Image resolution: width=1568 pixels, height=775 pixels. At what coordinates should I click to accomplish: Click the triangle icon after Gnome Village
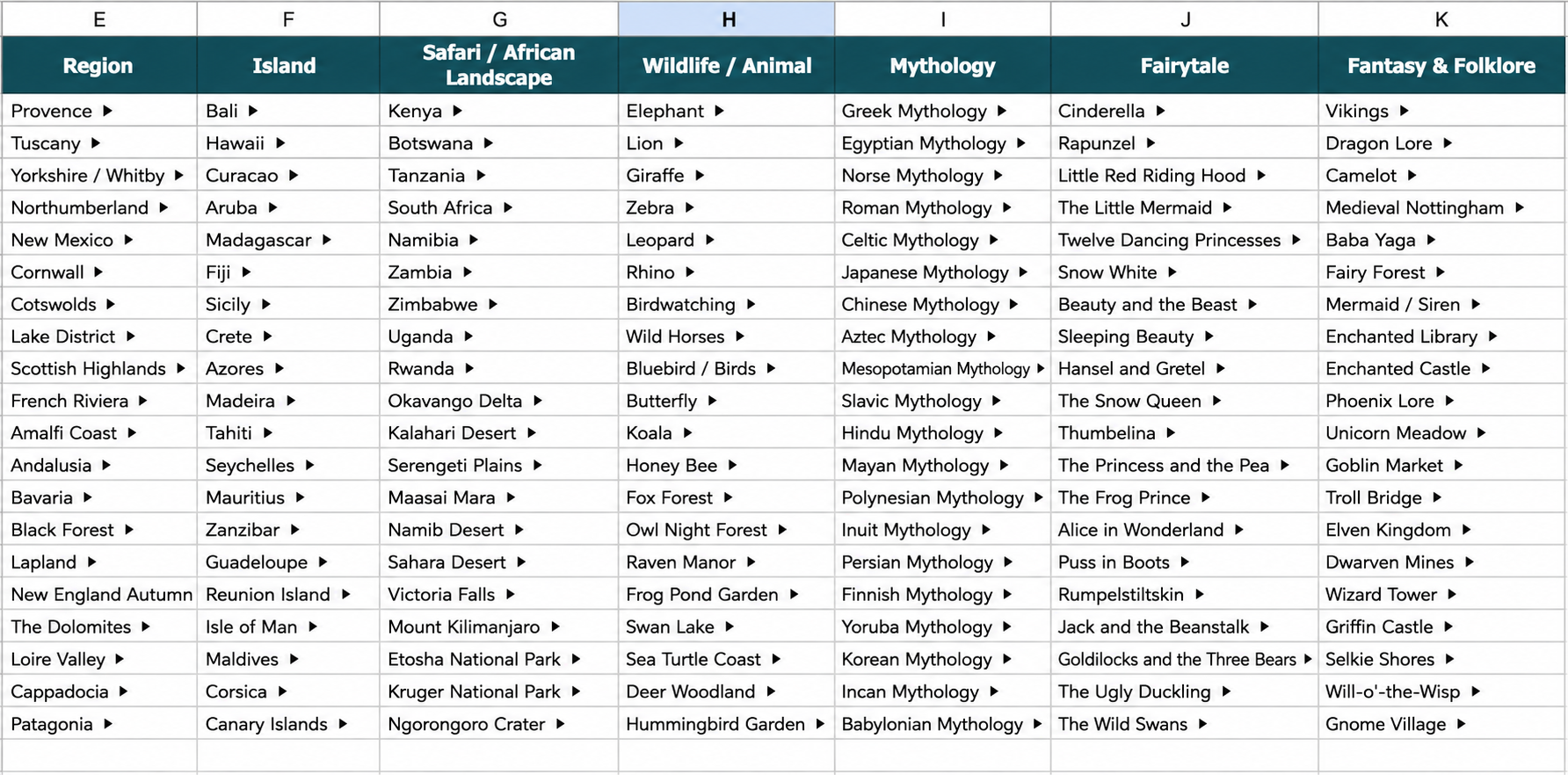1461,724
